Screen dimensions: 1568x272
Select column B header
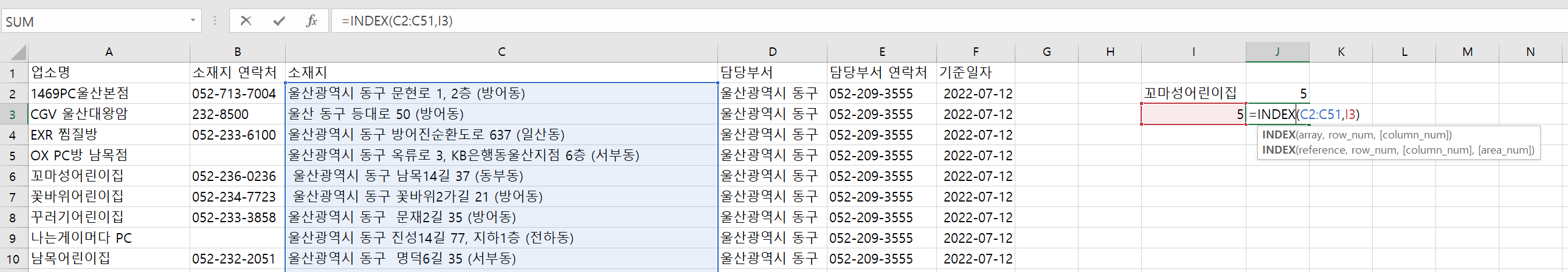click(237, 52)
